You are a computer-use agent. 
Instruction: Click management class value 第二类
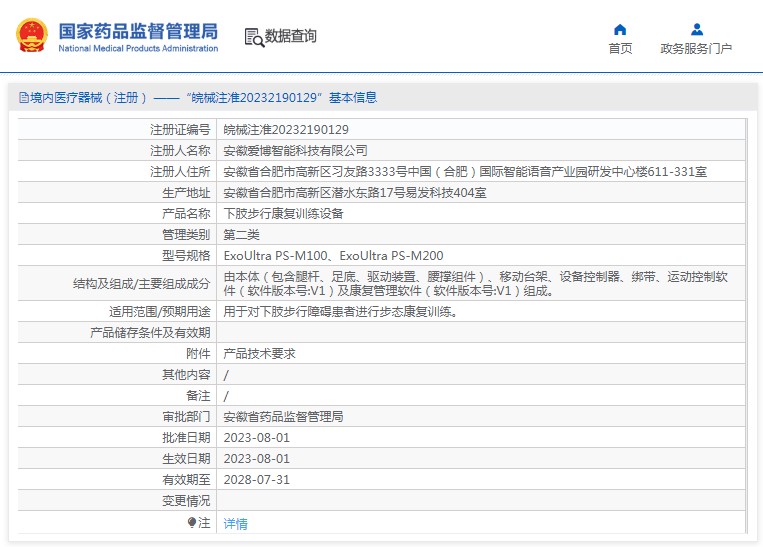(241, 235)
